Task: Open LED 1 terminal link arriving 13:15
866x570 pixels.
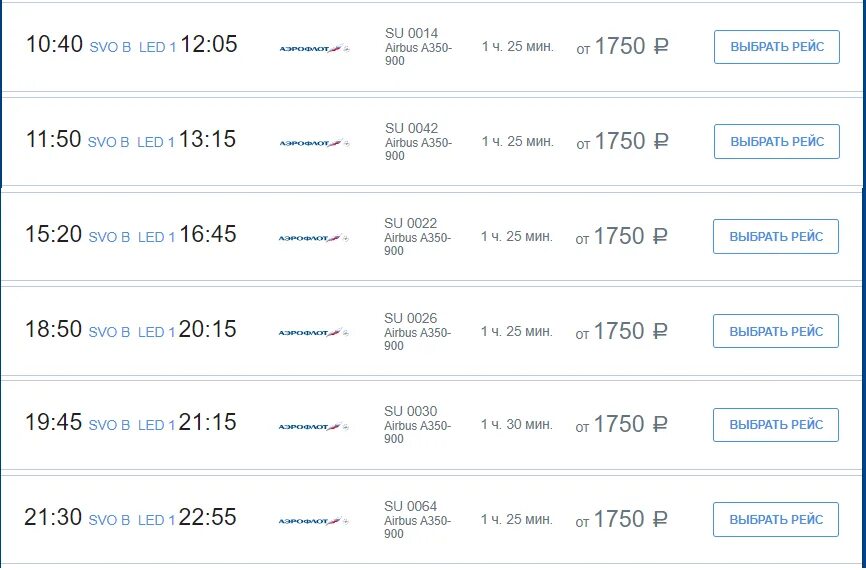Action: point(156,142)
